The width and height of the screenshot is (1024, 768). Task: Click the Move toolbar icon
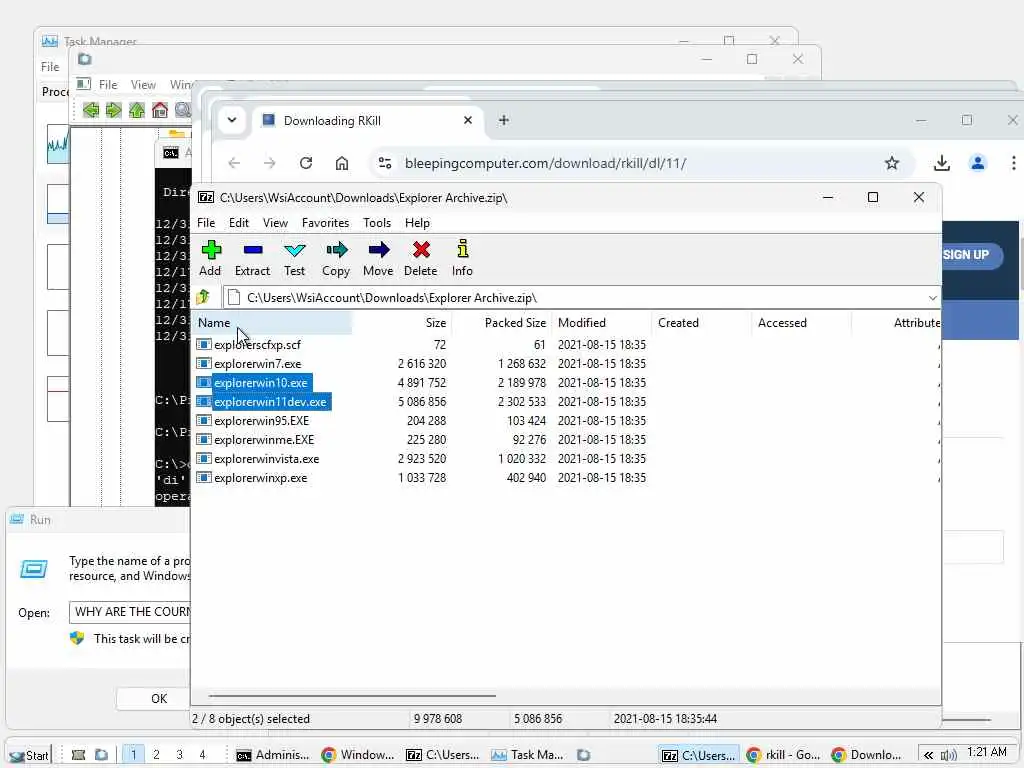378,259
